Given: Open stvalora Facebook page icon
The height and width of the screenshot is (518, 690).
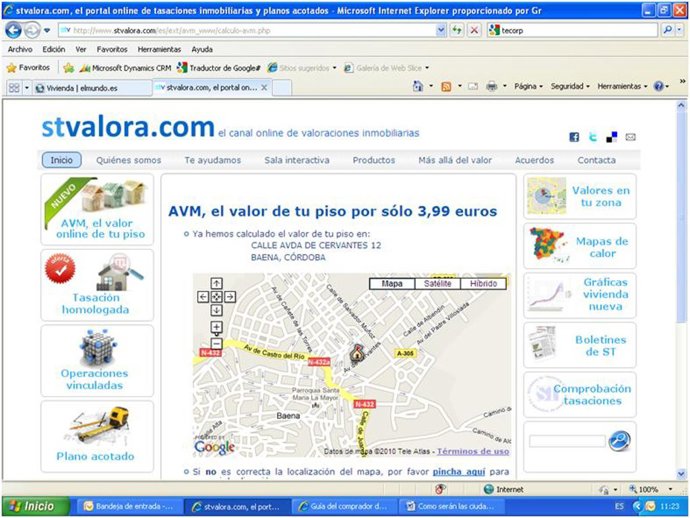Looking at the screenshot, I should [x=574, y=137].
